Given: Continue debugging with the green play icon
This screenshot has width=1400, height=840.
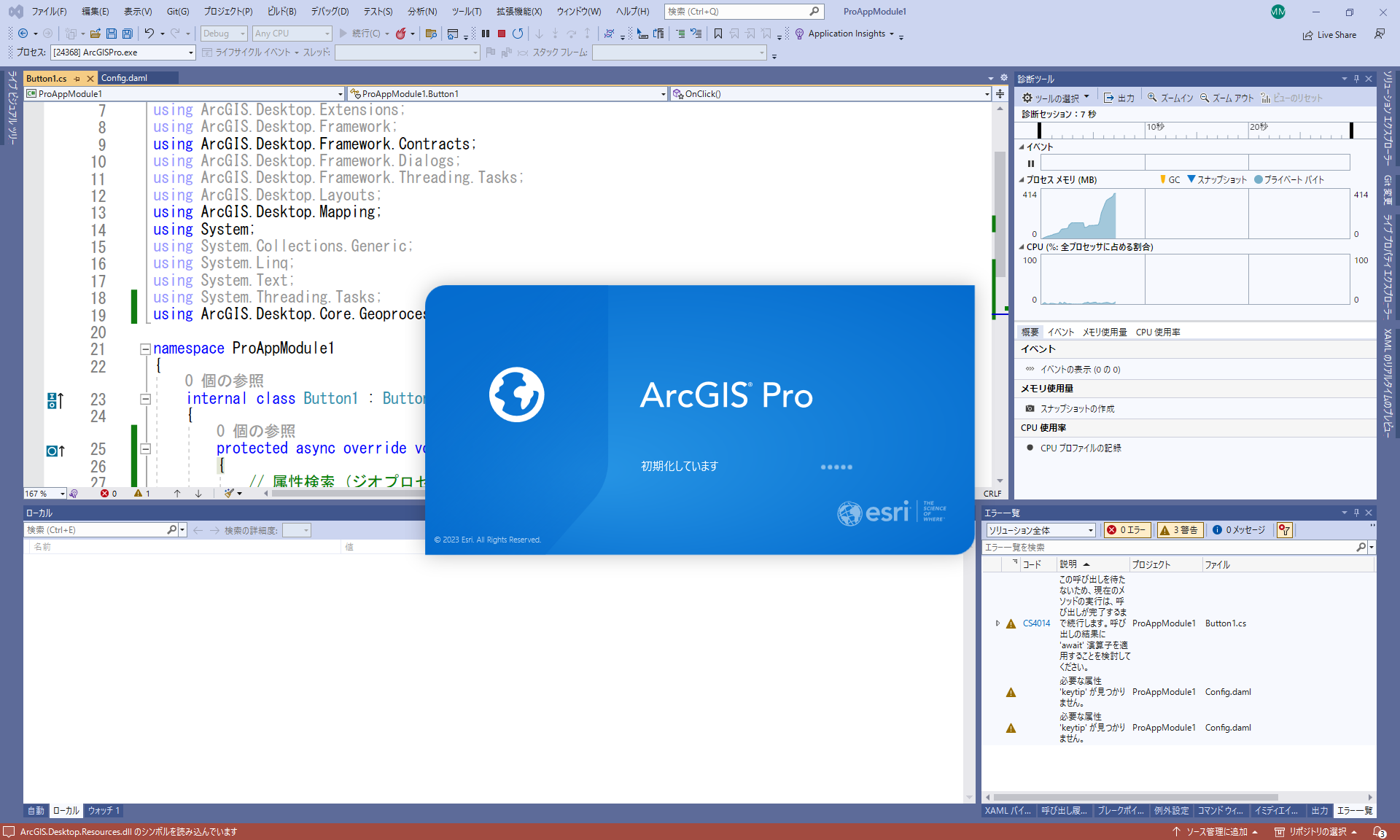Looking at the screenshot, I should point(341,34).
